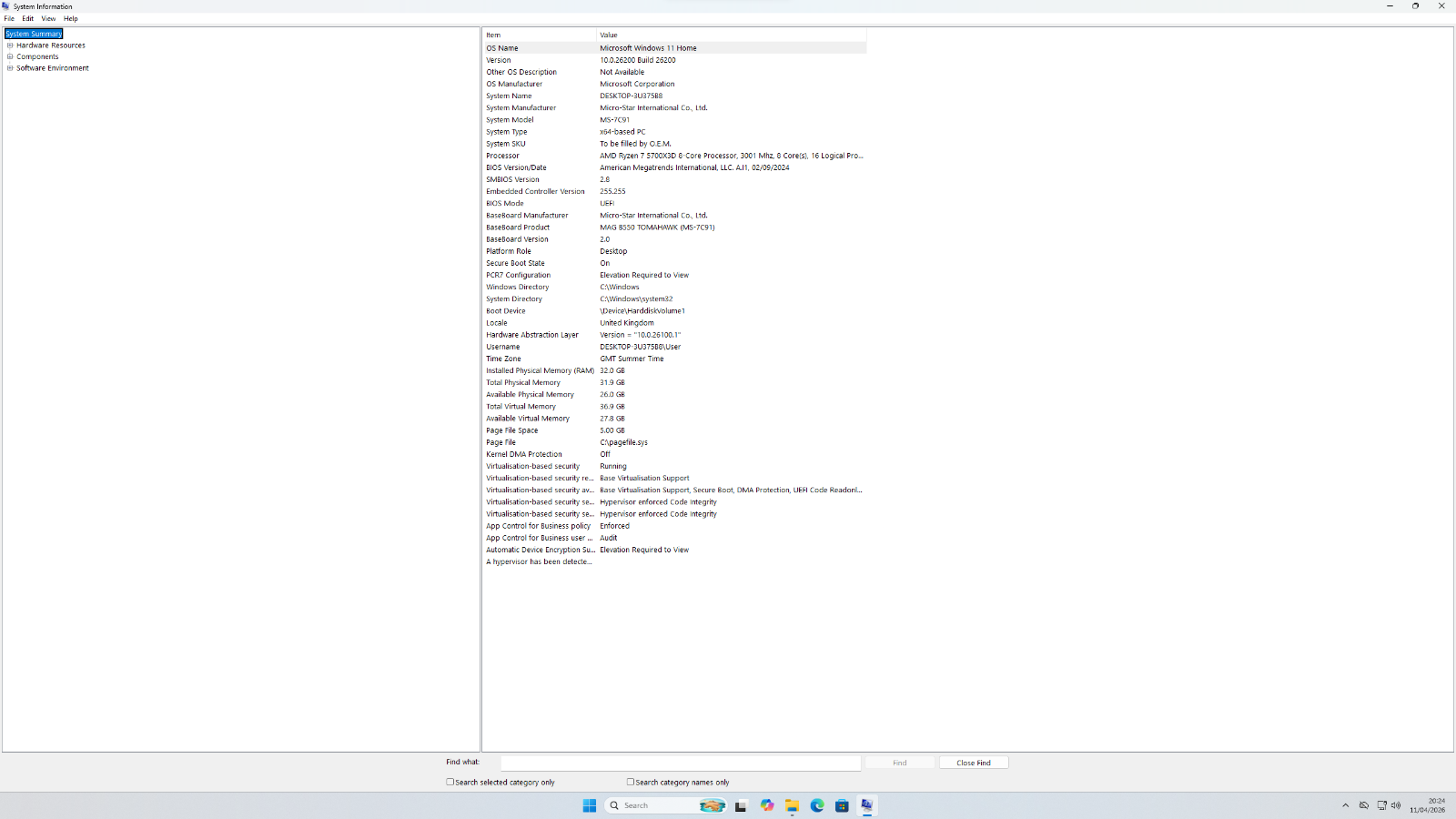Click the 'C:\Windows\system32' value
Screen dimensions: 1456x819
[636, 299]
